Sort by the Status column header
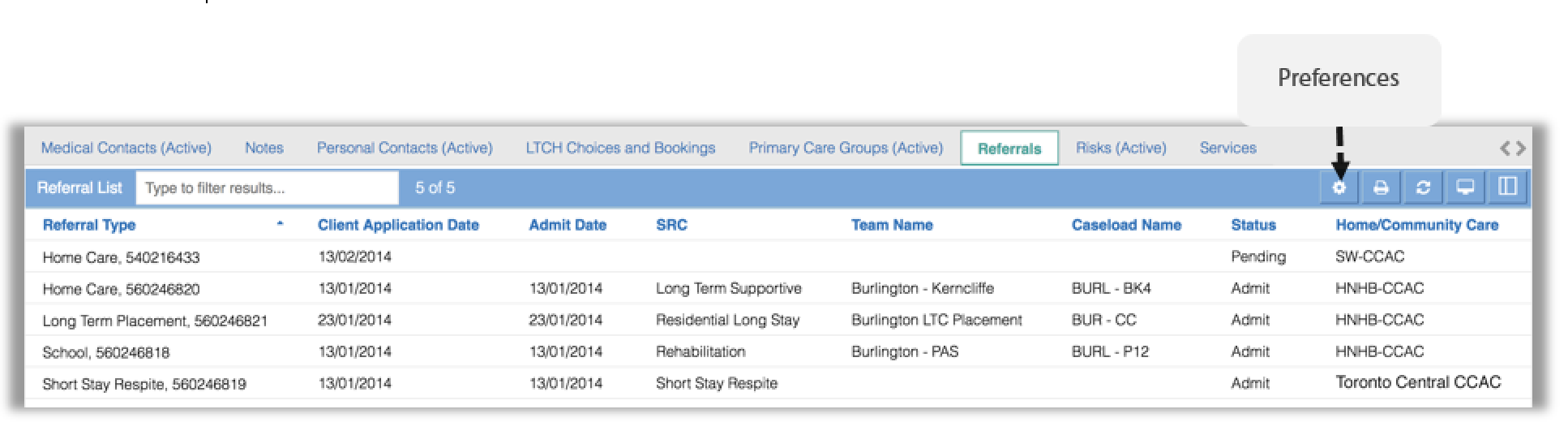Viewport: 1568px width, 435px height. (x=1253, y=225)
